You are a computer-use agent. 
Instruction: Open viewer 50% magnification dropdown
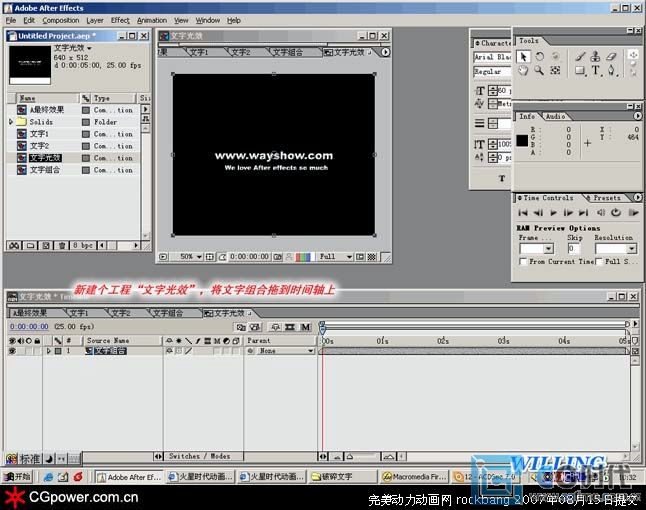191,257
